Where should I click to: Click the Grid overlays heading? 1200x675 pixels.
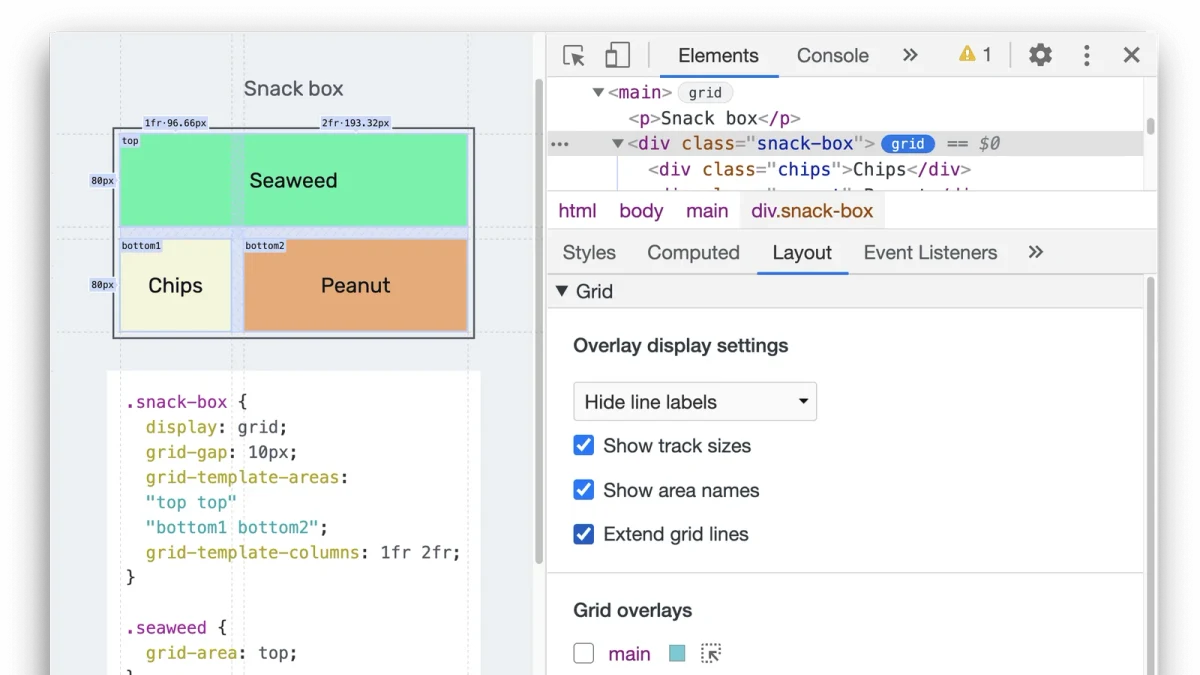point(632,610)
